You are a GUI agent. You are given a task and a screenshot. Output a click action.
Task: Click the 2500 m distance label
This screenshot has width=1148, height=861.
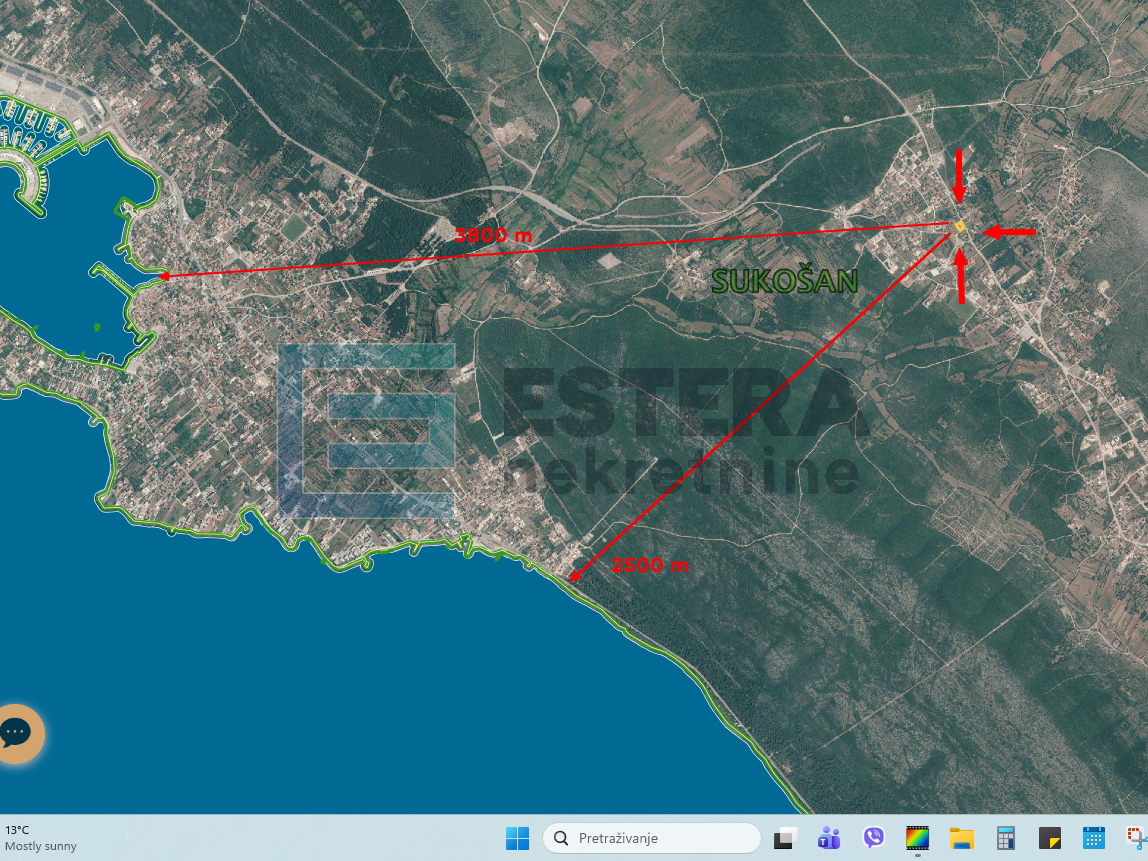[x=652, y=565]
